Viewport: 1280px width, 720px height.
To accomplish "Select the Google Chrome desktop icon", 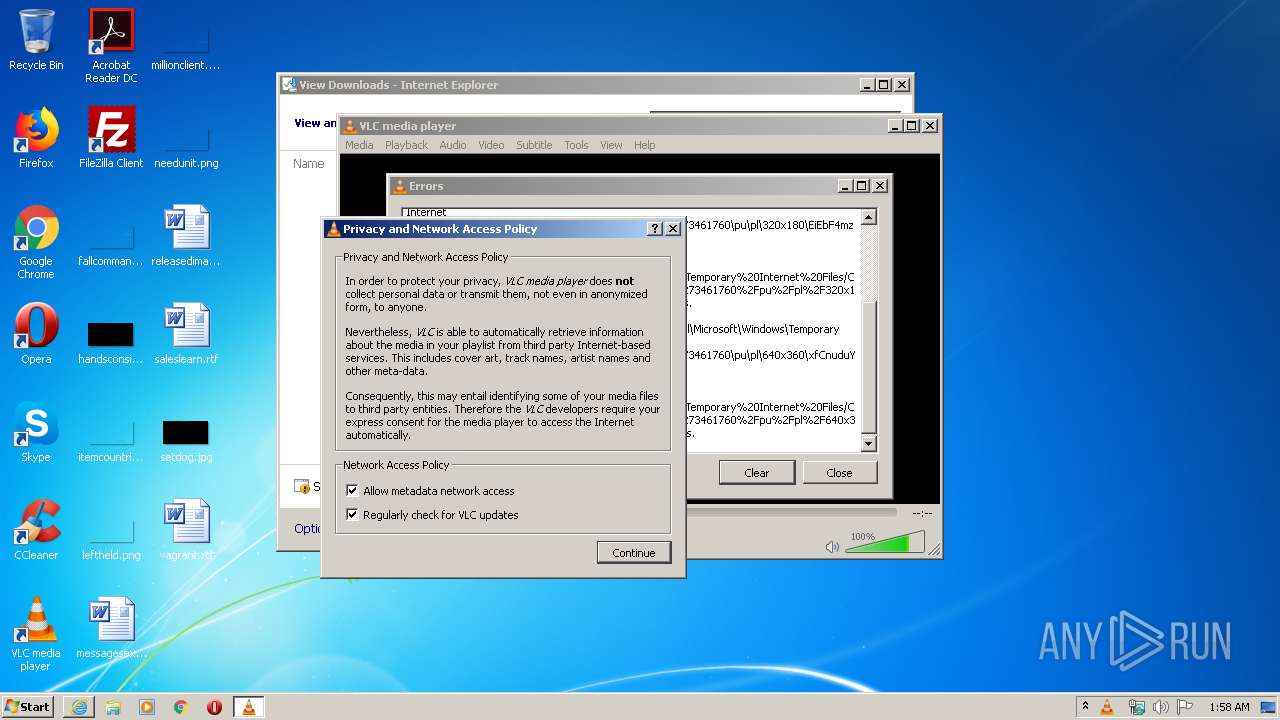I will pos(36,242).
